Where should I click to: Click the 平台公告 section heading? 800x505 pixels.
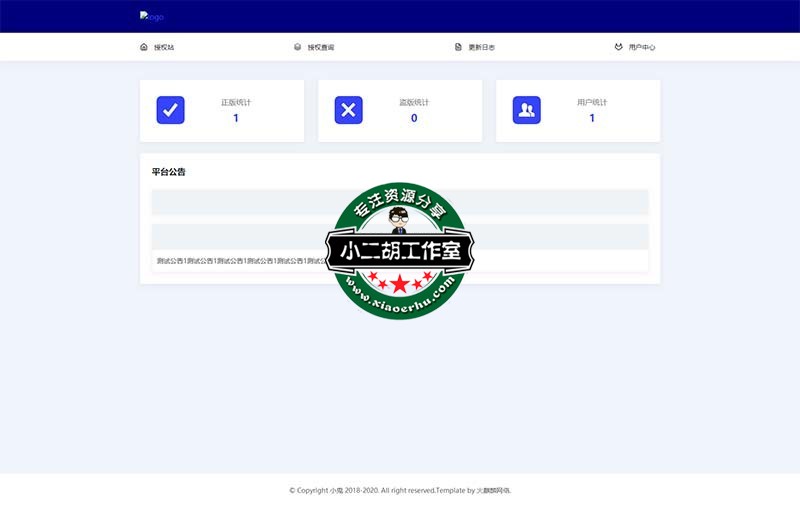(169, 172)
